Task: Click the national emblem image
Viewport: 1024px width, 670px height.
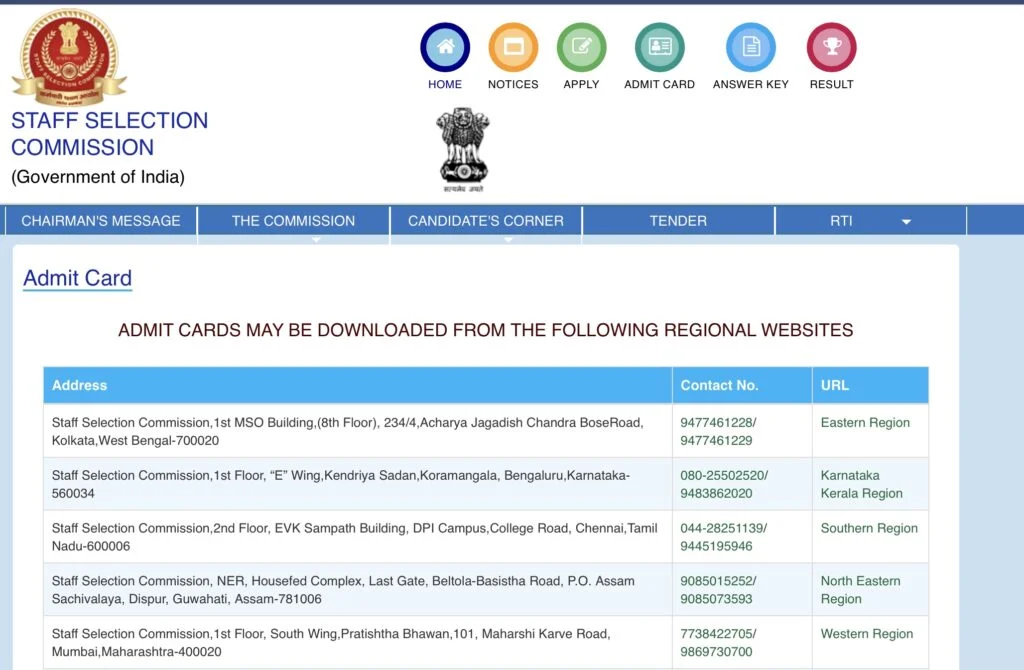Action: point(463,150)
